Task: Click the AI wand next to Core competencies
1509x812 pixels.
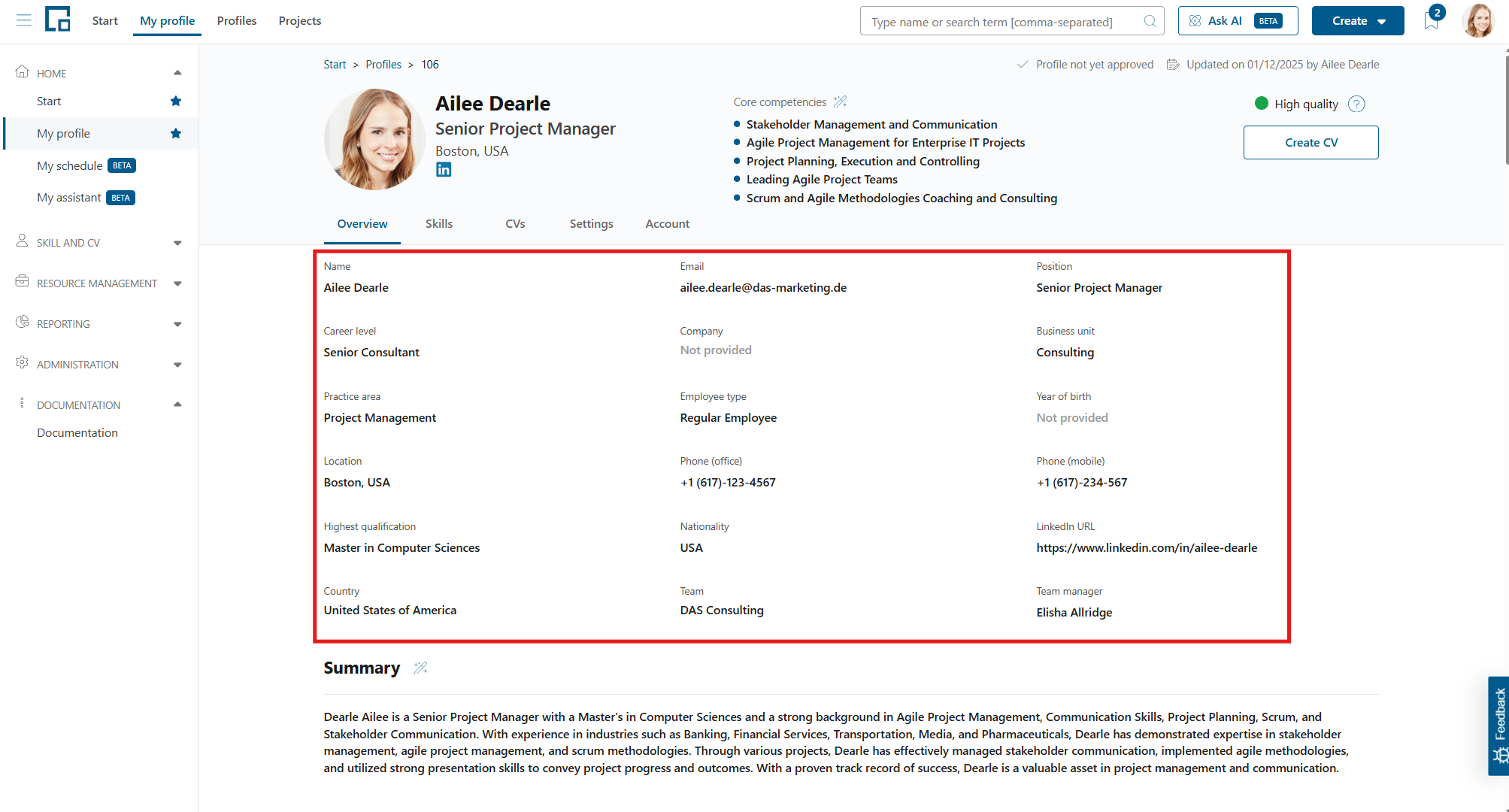Action: [840, 101]
